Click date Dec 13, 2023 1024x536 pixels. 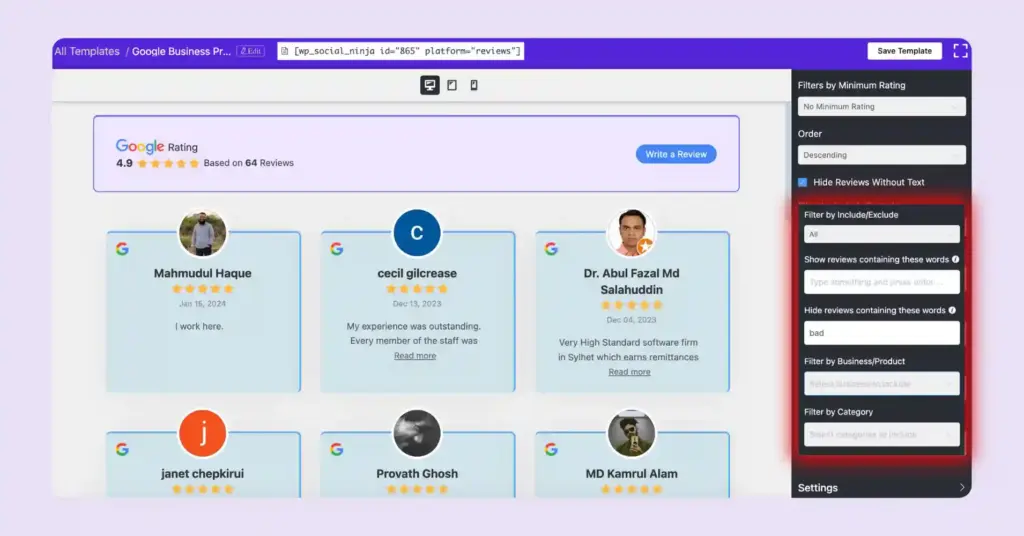point(417,304)
